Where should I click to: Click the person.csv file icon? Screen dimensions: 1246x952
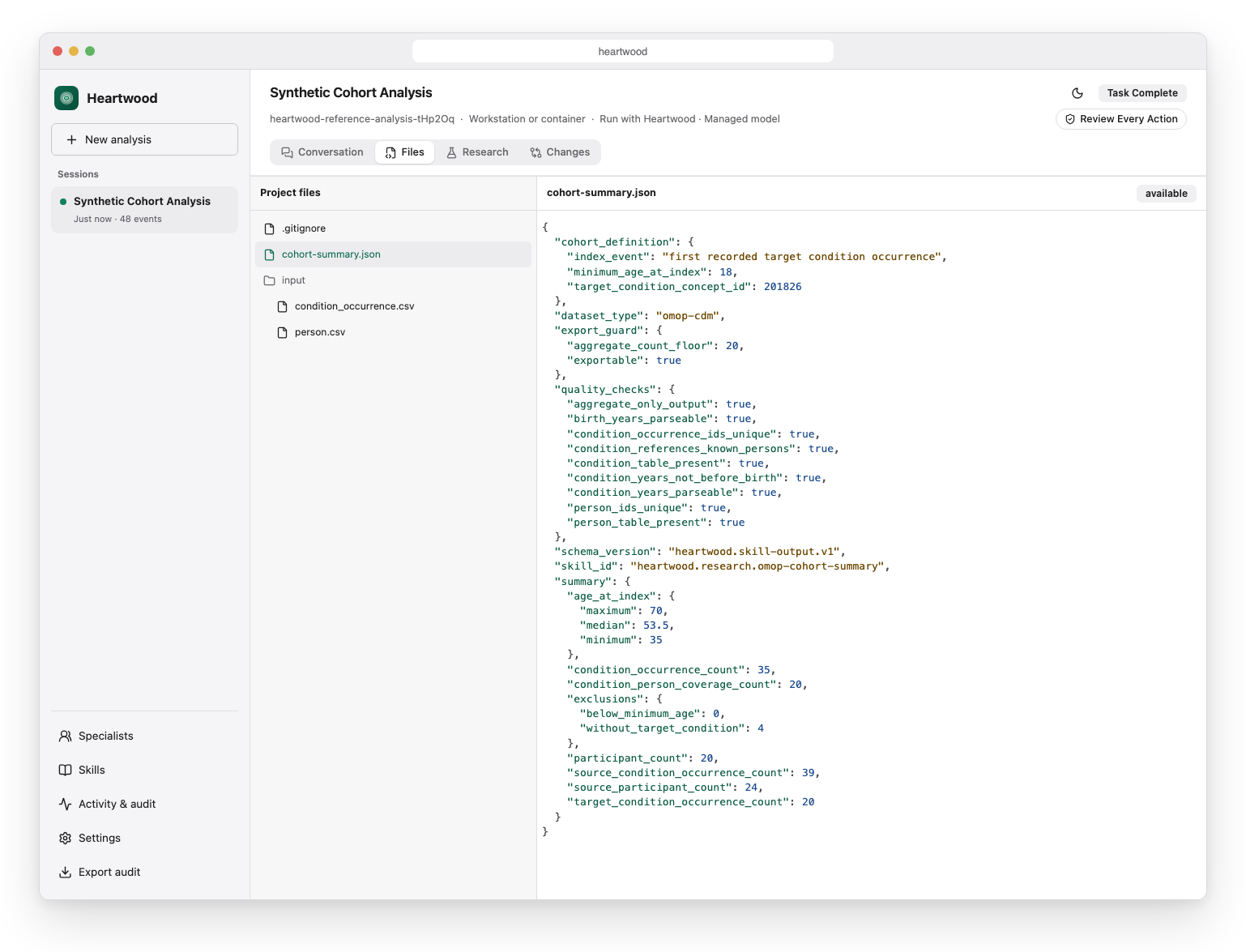pos(283,332)
